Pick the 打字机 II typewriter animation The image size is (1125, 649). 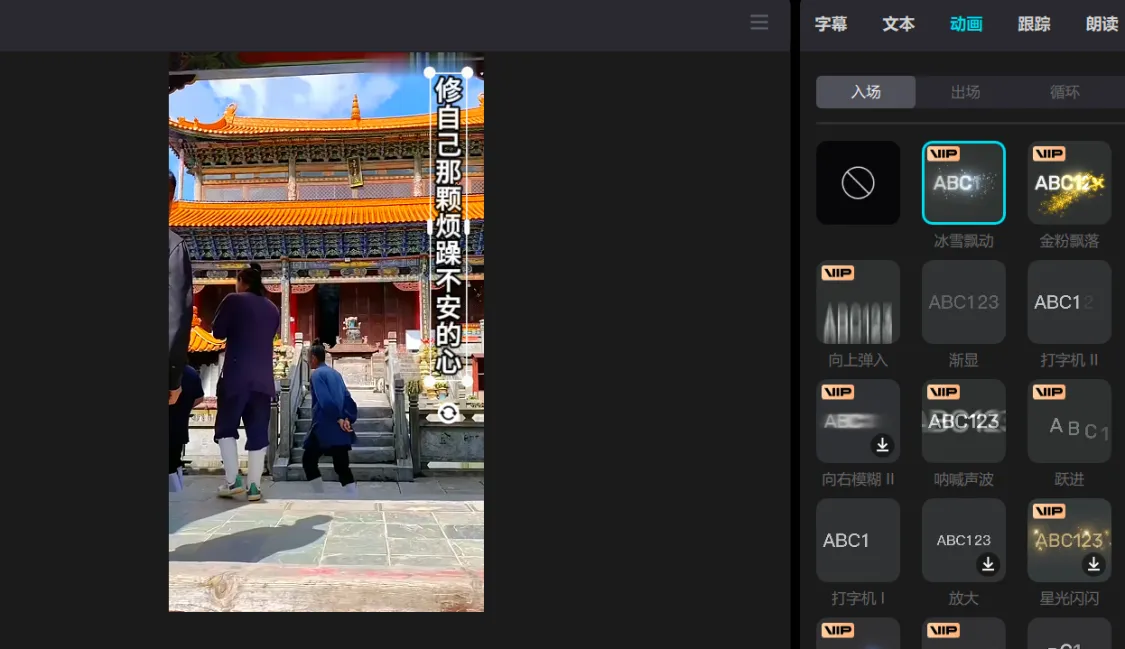[1069, 302]
